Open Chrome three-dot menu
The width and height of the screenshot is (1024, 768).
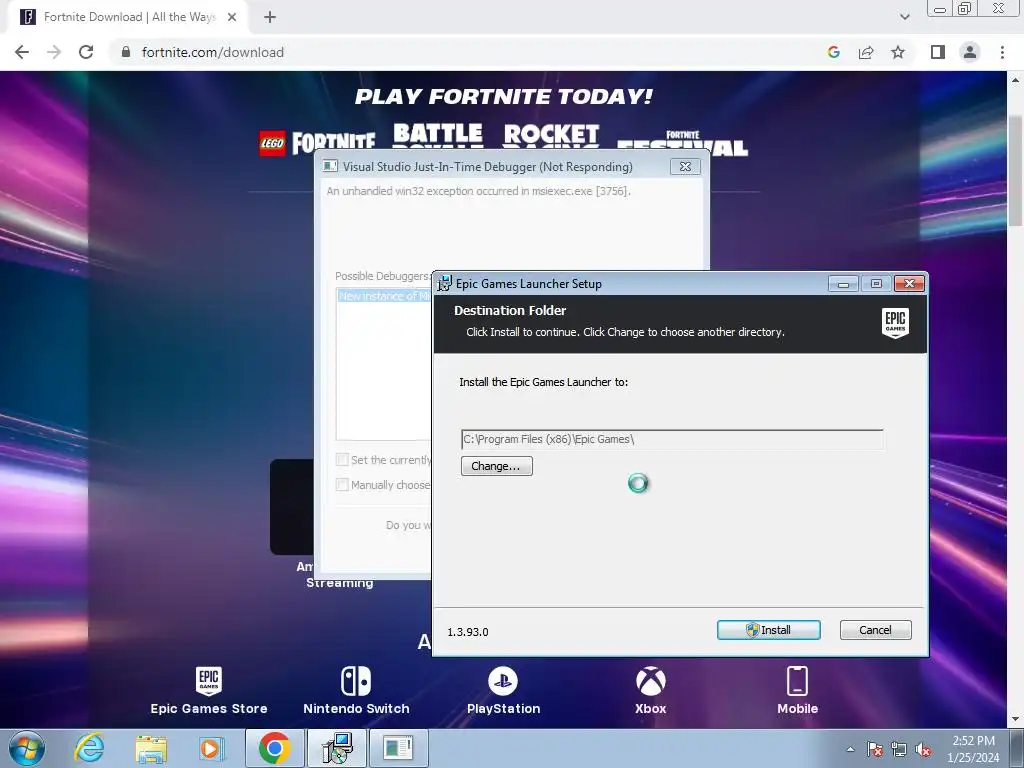1002,52
